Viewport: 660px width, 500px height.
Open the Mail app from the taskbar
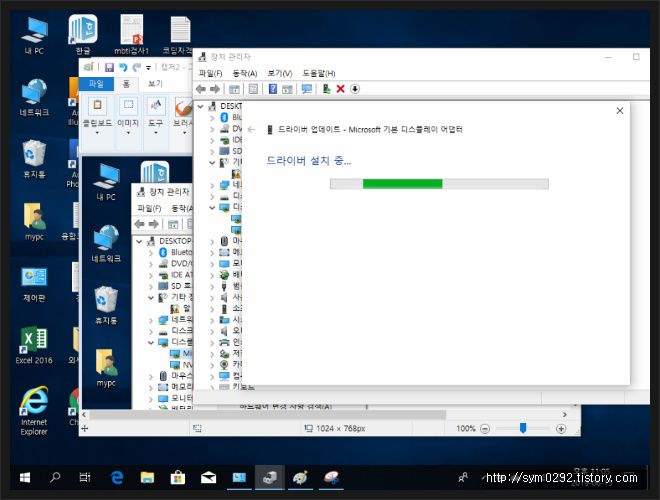click(208, 477)
